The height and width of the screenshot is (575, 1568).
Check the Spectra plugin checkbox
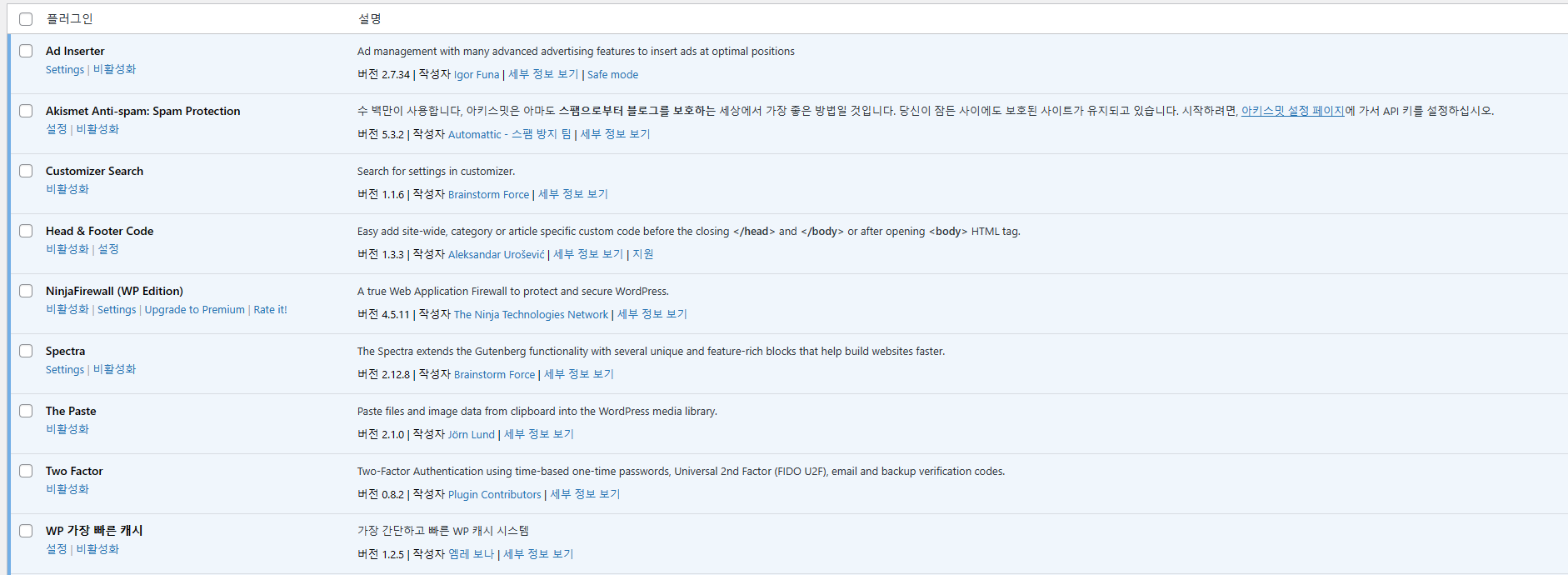[x=26, y=351]
